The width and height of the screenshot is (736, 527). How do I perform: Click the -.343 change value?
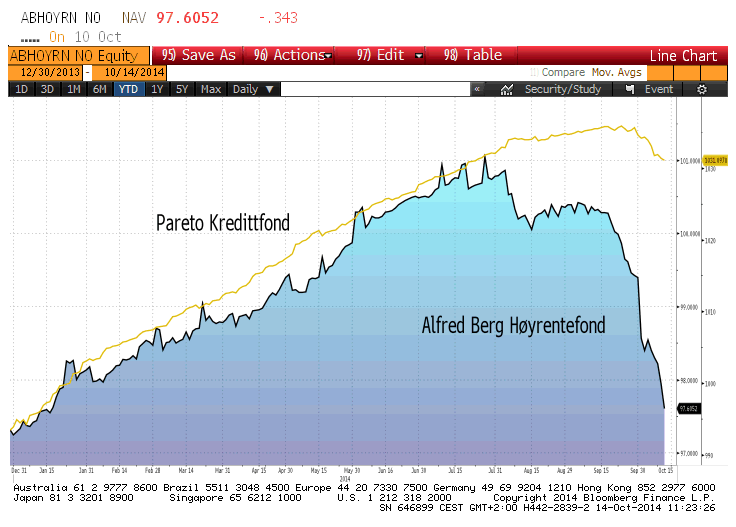(278, 18)
